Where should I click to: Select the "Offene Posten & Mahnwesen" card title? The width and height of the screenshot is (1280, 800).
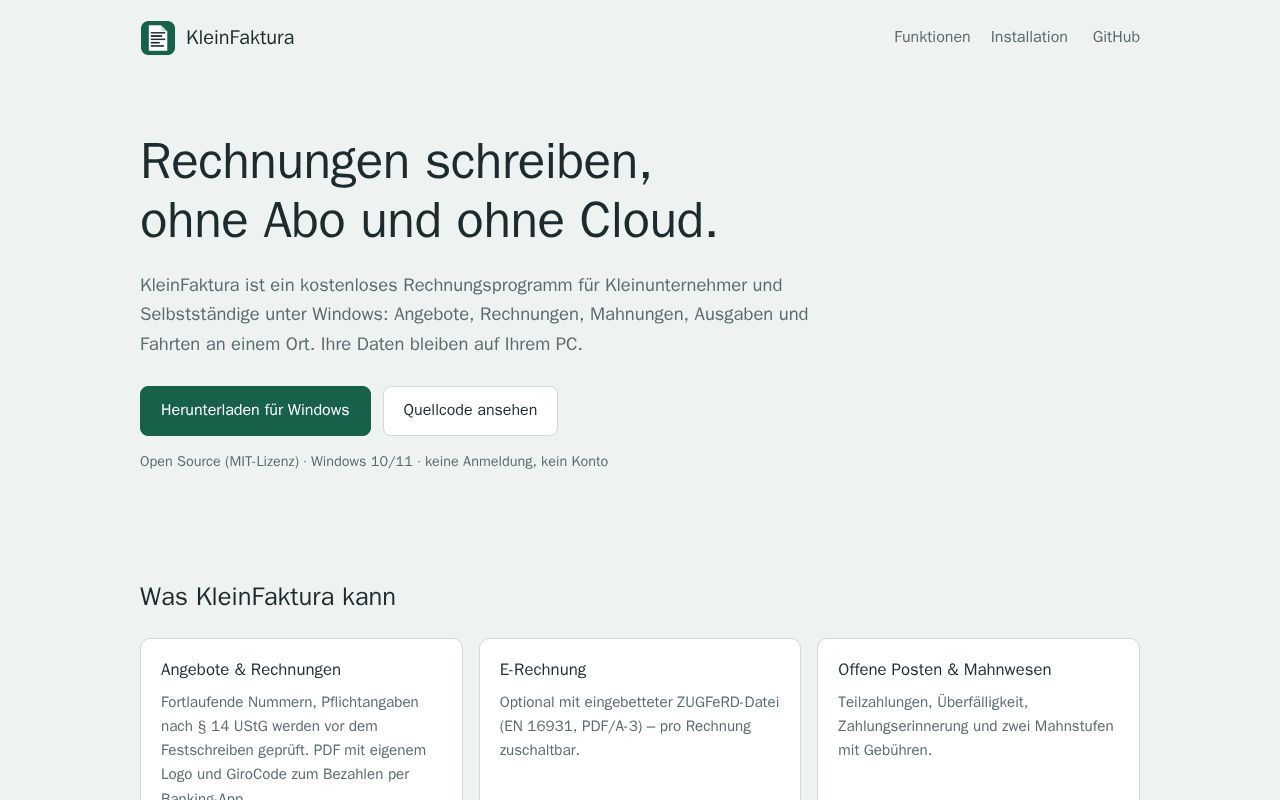pyautogui.click(x=945, y=670)
